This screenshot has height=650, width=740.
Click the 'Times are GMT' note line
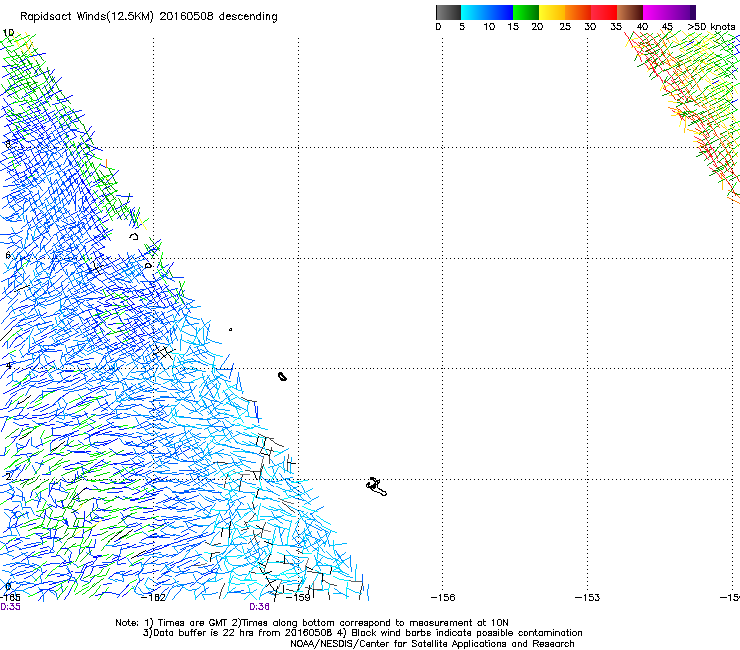pos(312,623)
